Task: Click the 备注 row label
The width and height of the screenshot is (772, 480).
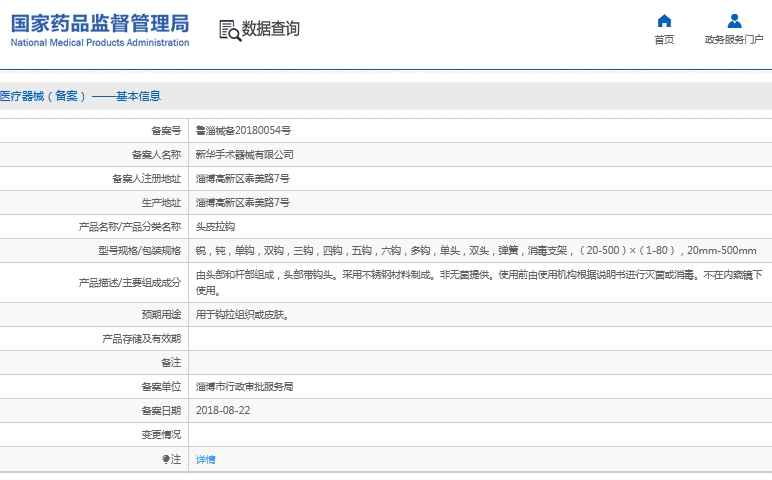Action: pyautogui.click(x=171, y=363)
